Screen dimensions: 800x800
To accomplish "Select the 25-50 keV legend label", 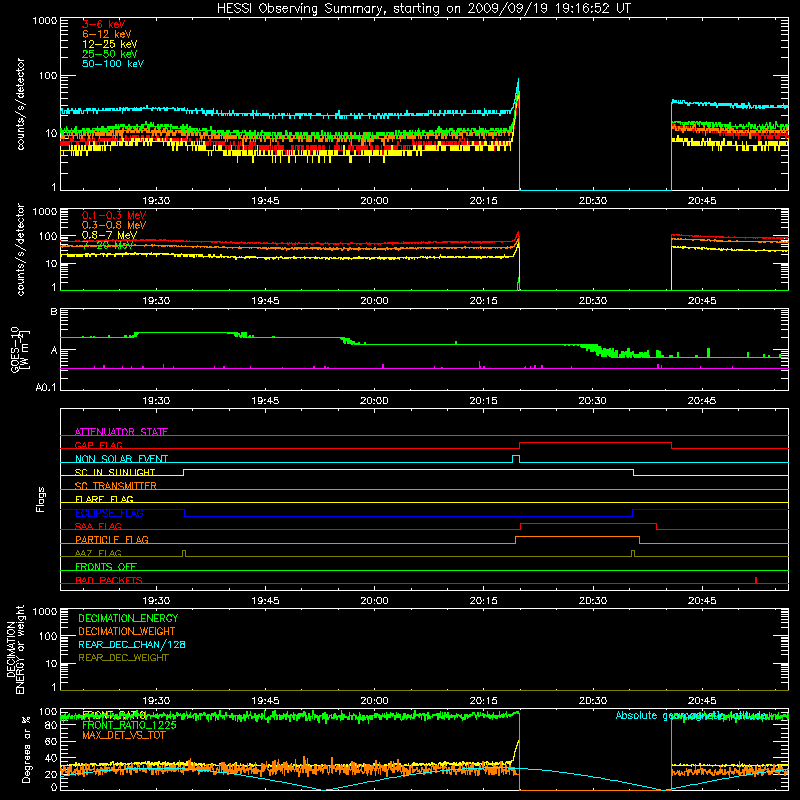I will [x=110, y=54].
